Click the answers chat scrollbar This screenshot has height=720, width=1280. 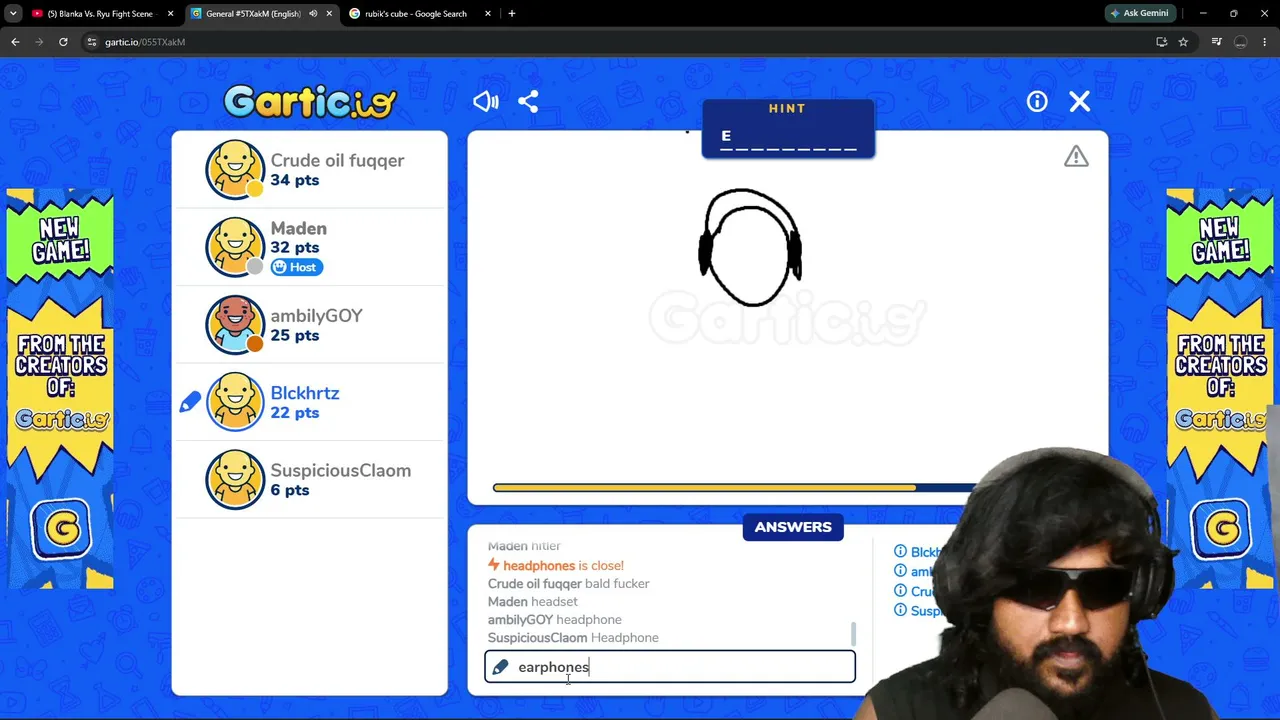(853, 634)
